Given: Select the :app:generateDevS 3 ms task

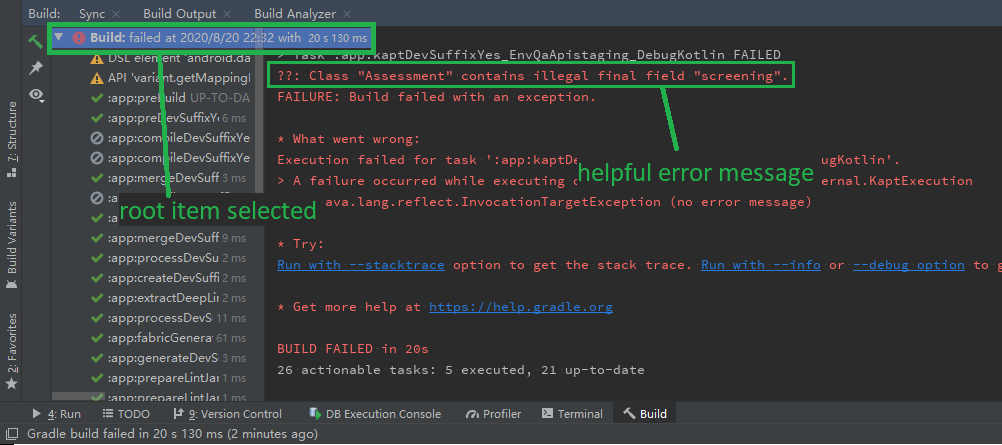Looking at the screenshot, I should click(x=171, y=357).
